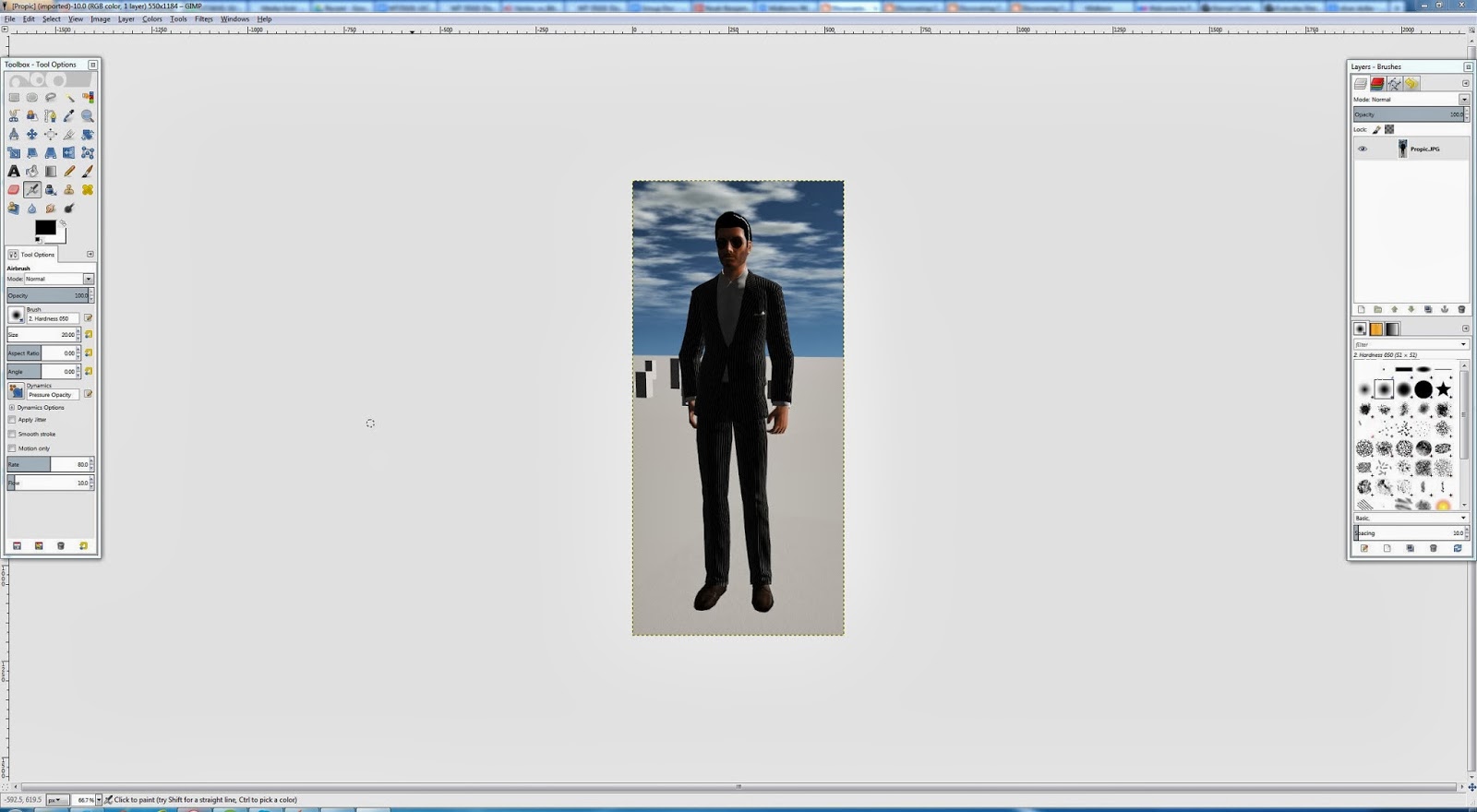
Task: Select the Smudge finger tool
Action: (x=51, y=209)
